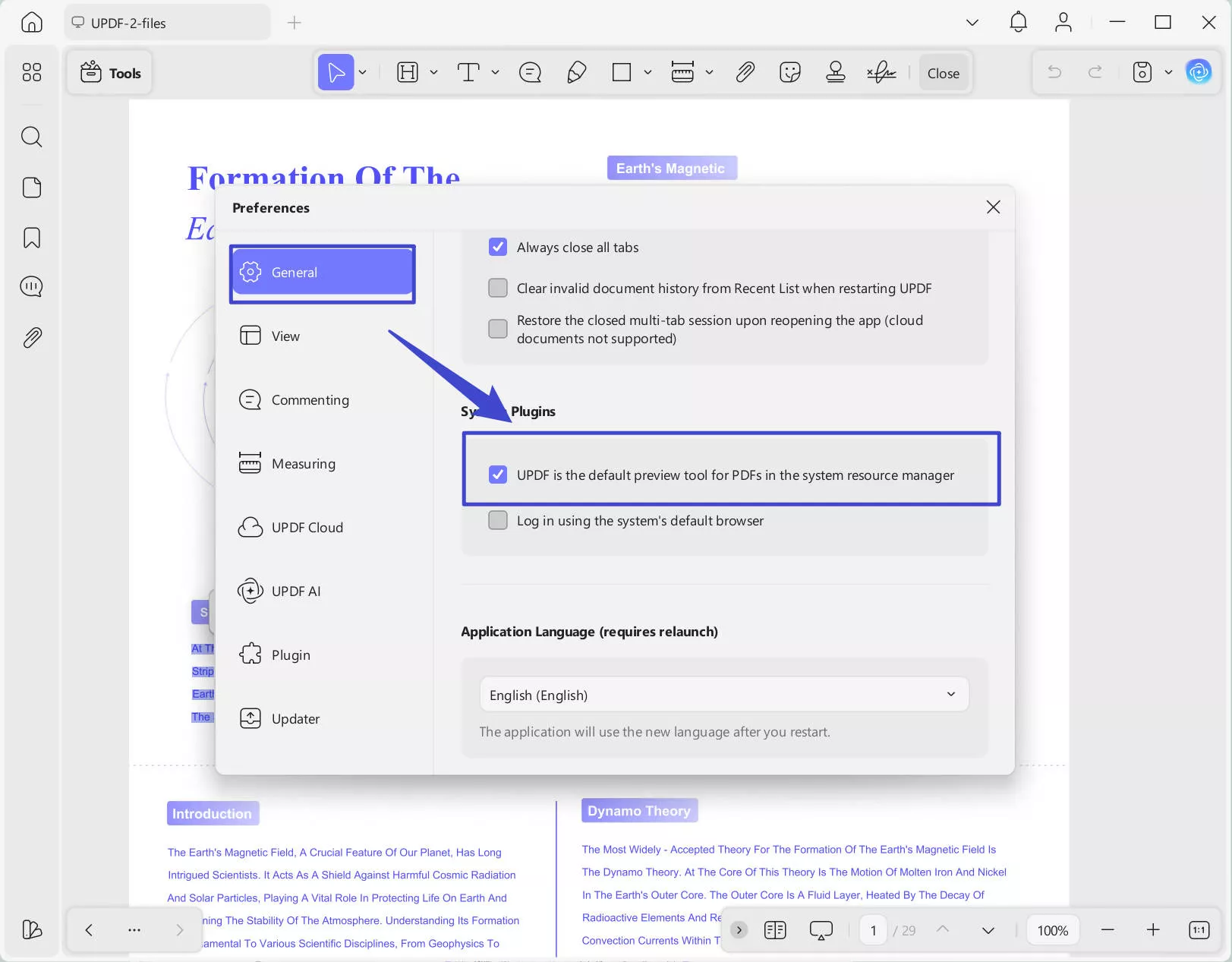Close the Preferences dialog
The width and height of the screenshot is (1232, 962).
[993, 207]
